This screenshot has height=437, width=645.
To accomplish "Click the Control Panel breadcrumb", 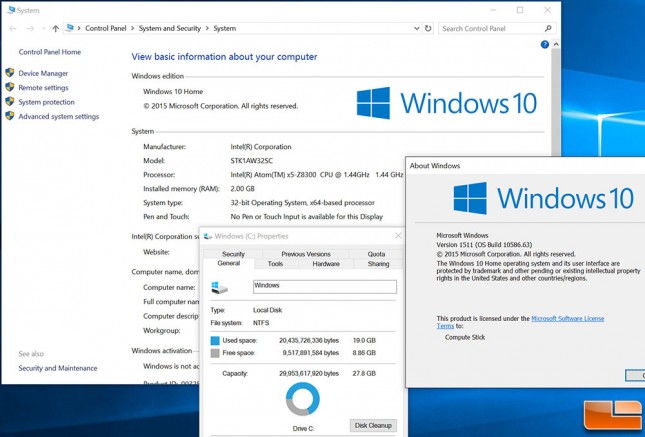I will pos(106,28).
